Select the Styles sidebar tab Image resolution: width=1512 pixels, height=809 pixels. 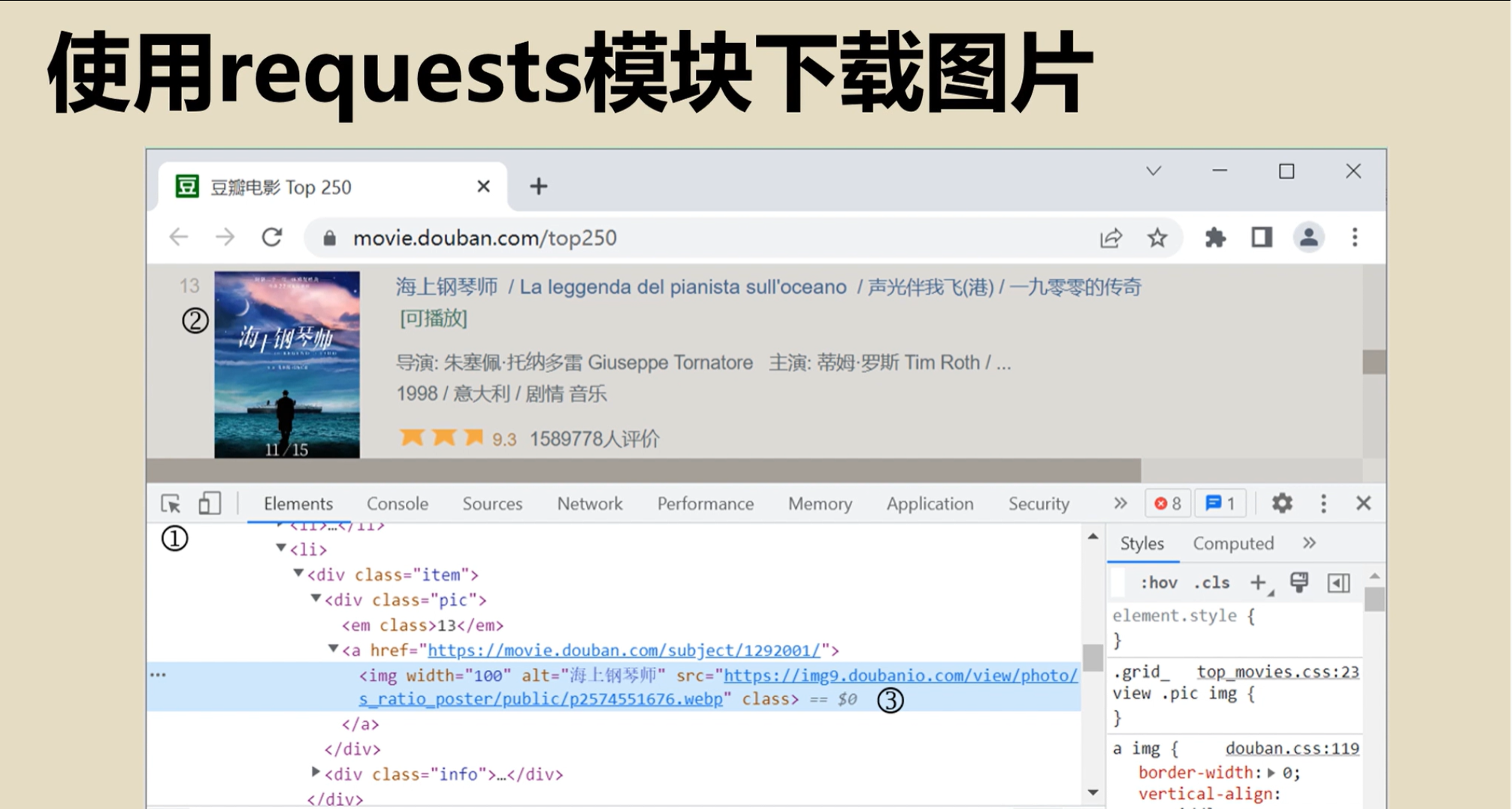1142,544
